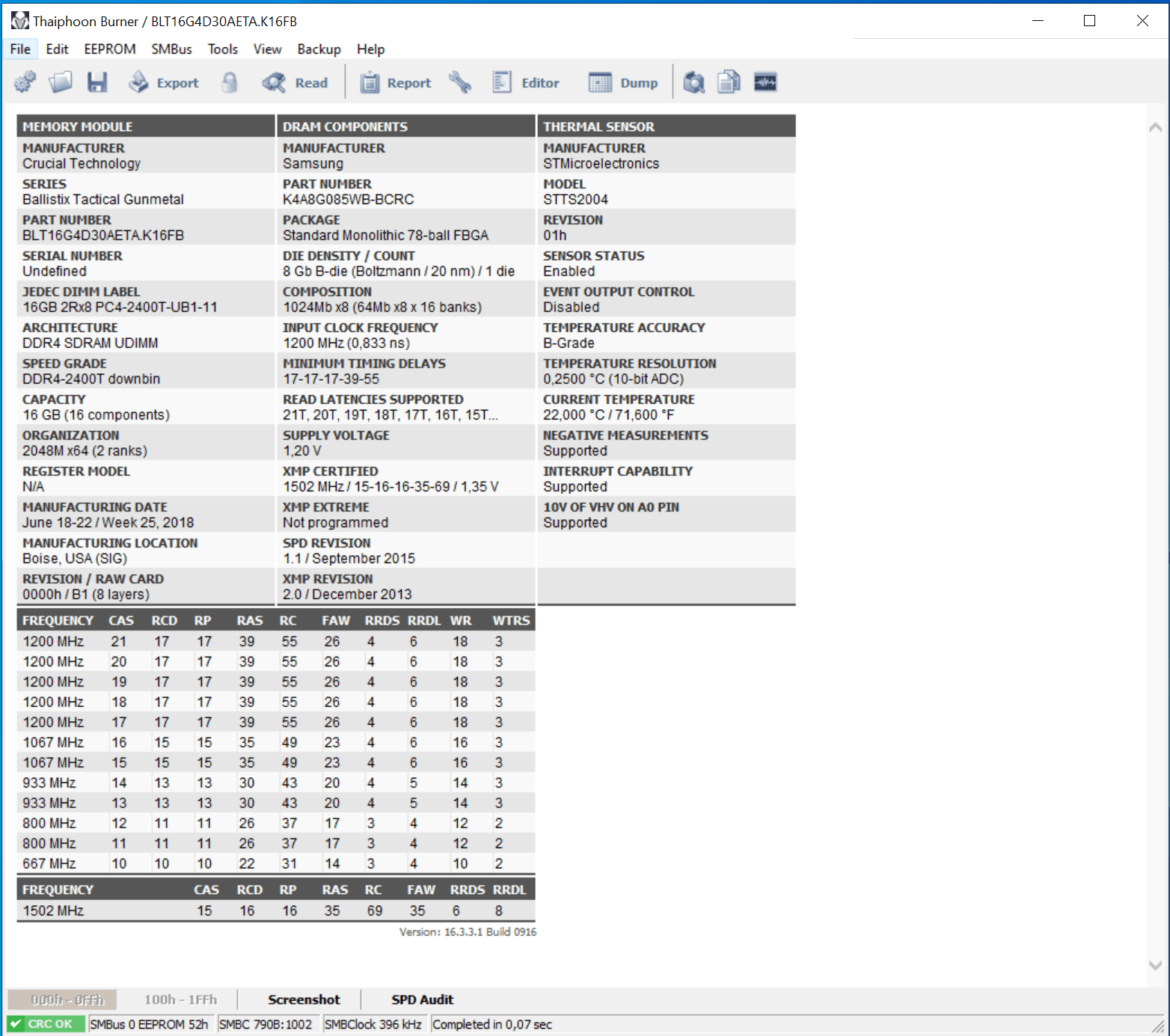Click the 'Completed in 0,07 sec' status text
The width and height of the screenshot is (1170, 1036).
coord(492,1024)
